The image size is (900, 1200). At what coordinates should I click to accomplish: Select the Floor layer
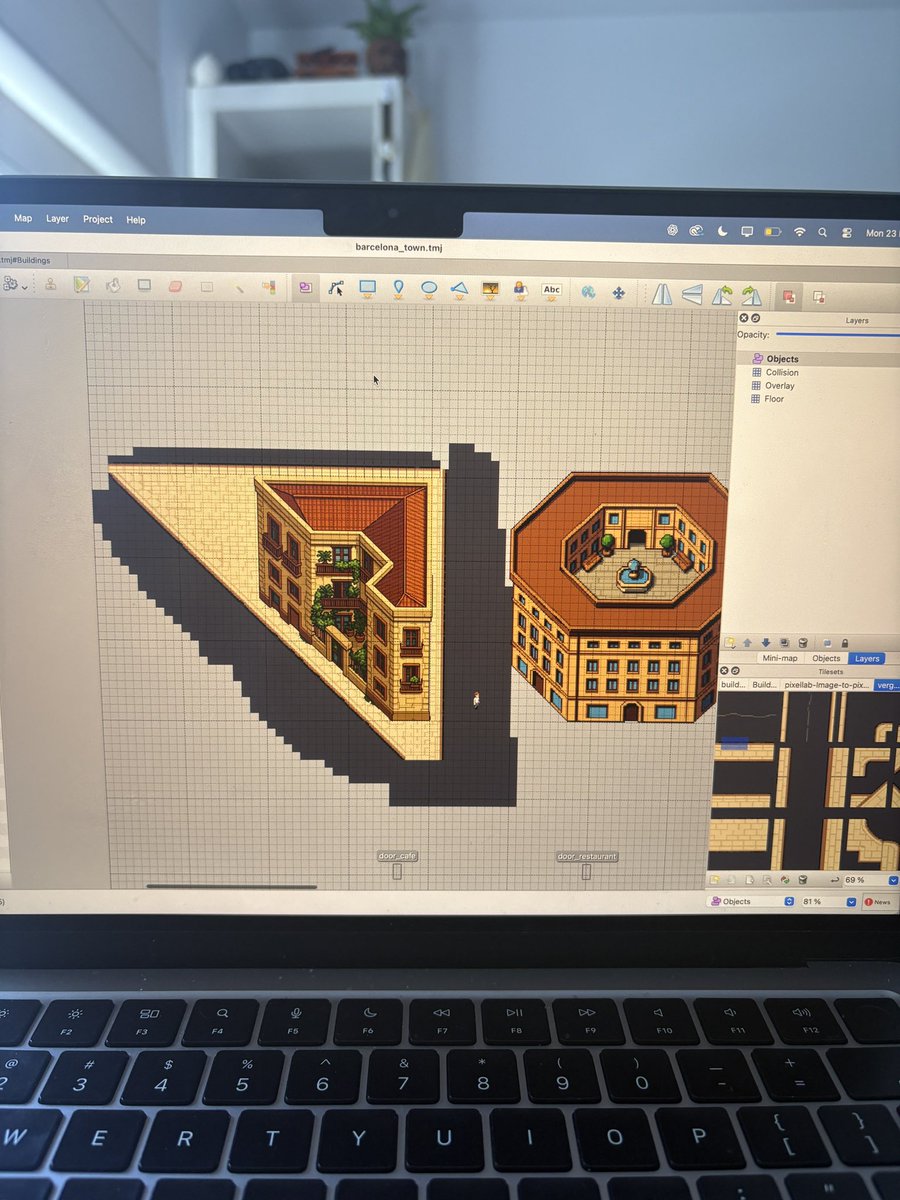pos(815,398)
